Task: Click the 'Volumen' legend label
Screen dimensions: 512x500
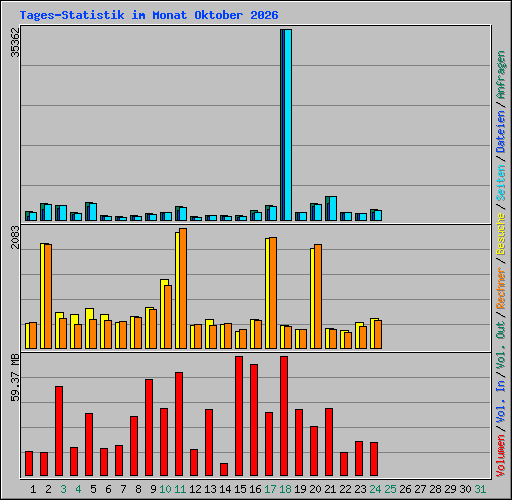Action: coord(501,456)
